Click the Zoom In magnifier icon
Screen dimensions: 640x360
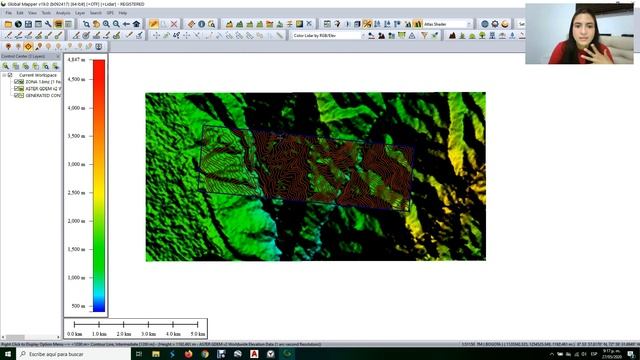106,24
